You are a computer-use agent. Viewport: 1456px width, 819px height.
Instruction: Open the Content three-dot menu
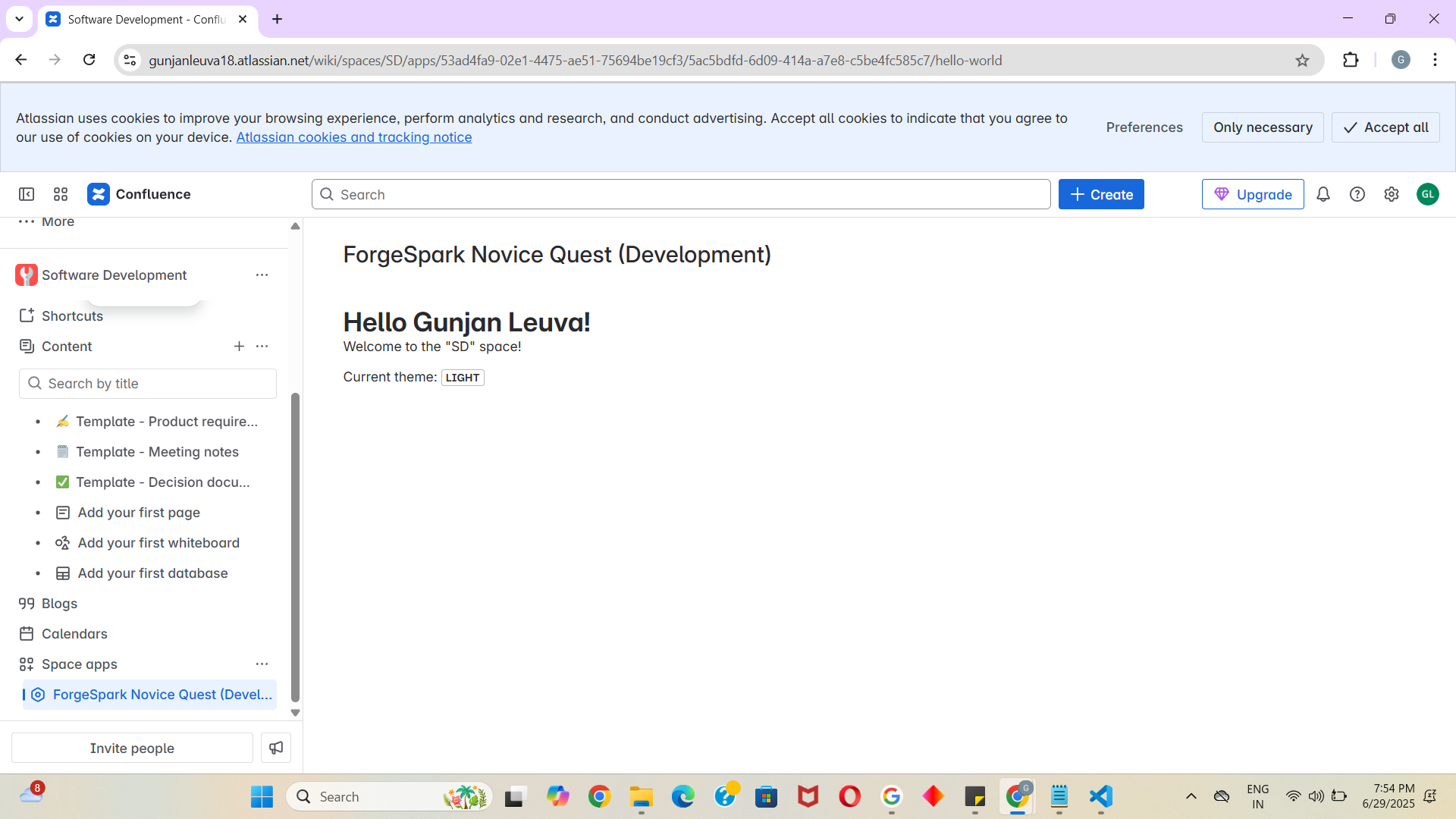(x=262, y=346)
